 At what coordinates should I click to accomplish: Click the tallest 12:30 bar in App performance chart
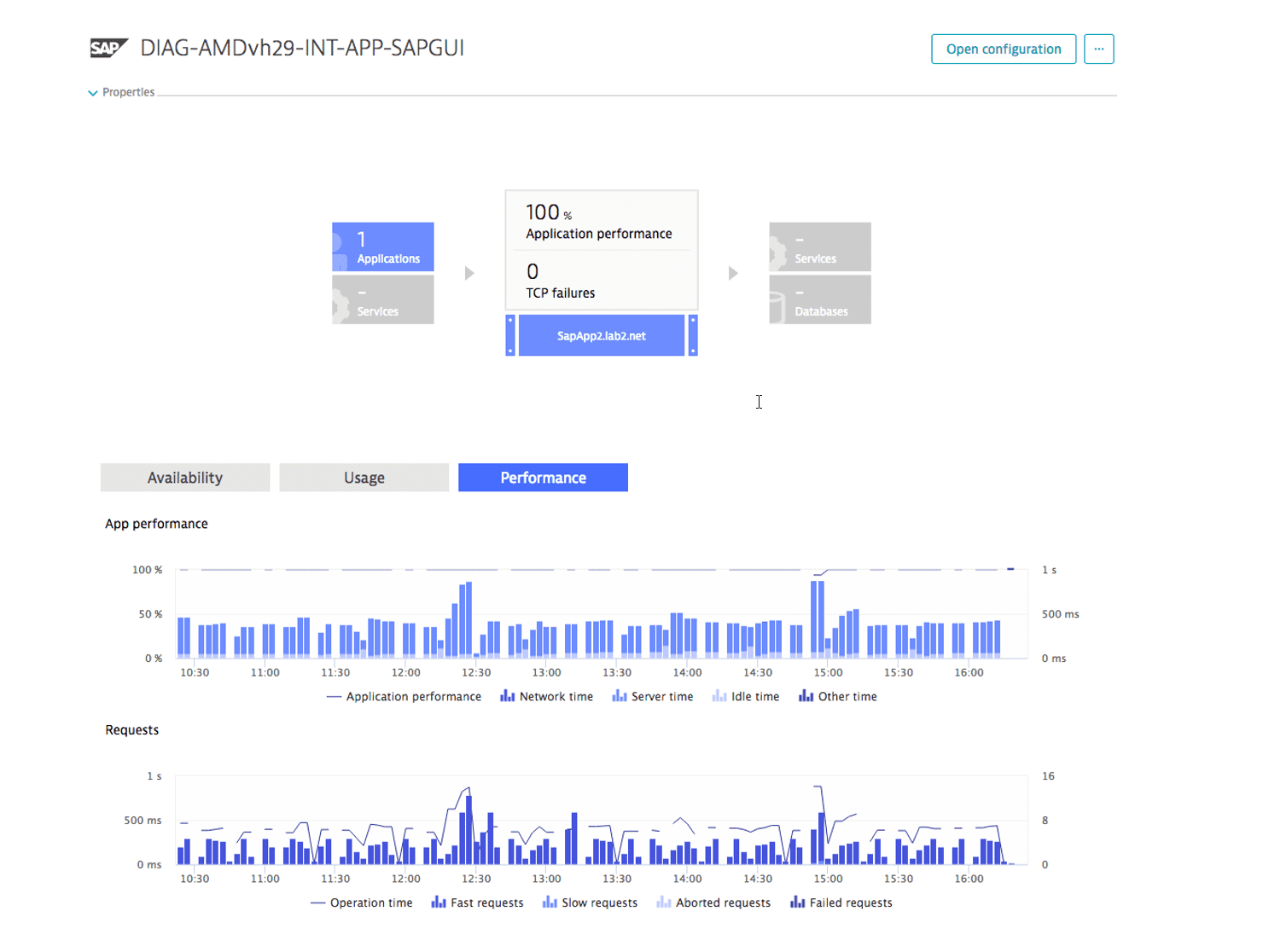pyautogui.click(x=469, y=619)
